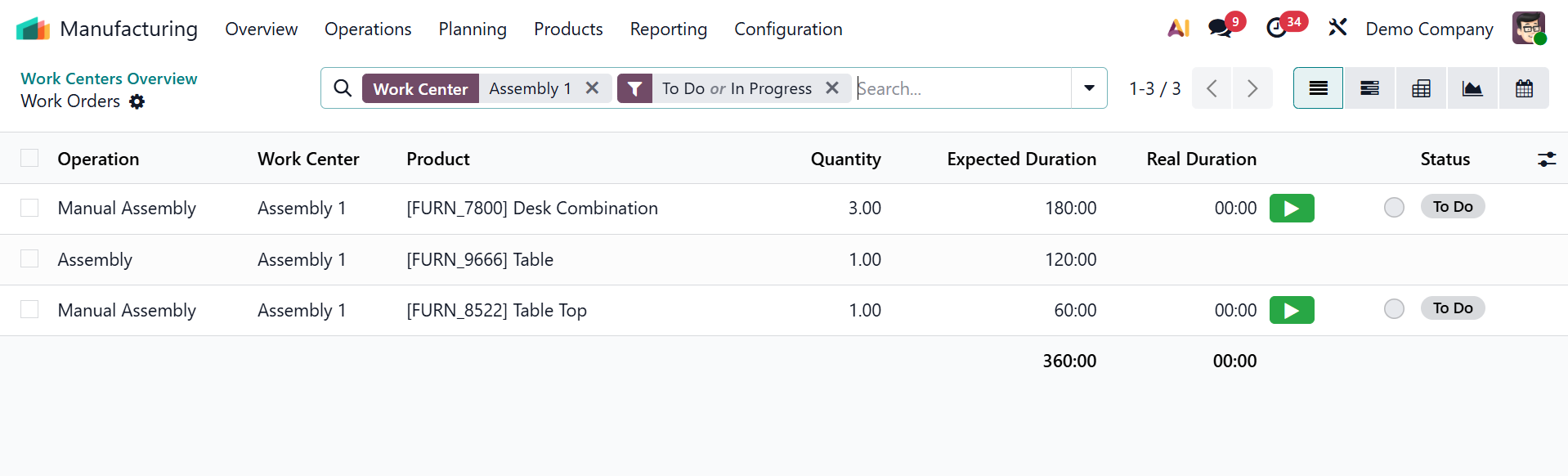Open the Demo Company switcher

click(1429, 29)
